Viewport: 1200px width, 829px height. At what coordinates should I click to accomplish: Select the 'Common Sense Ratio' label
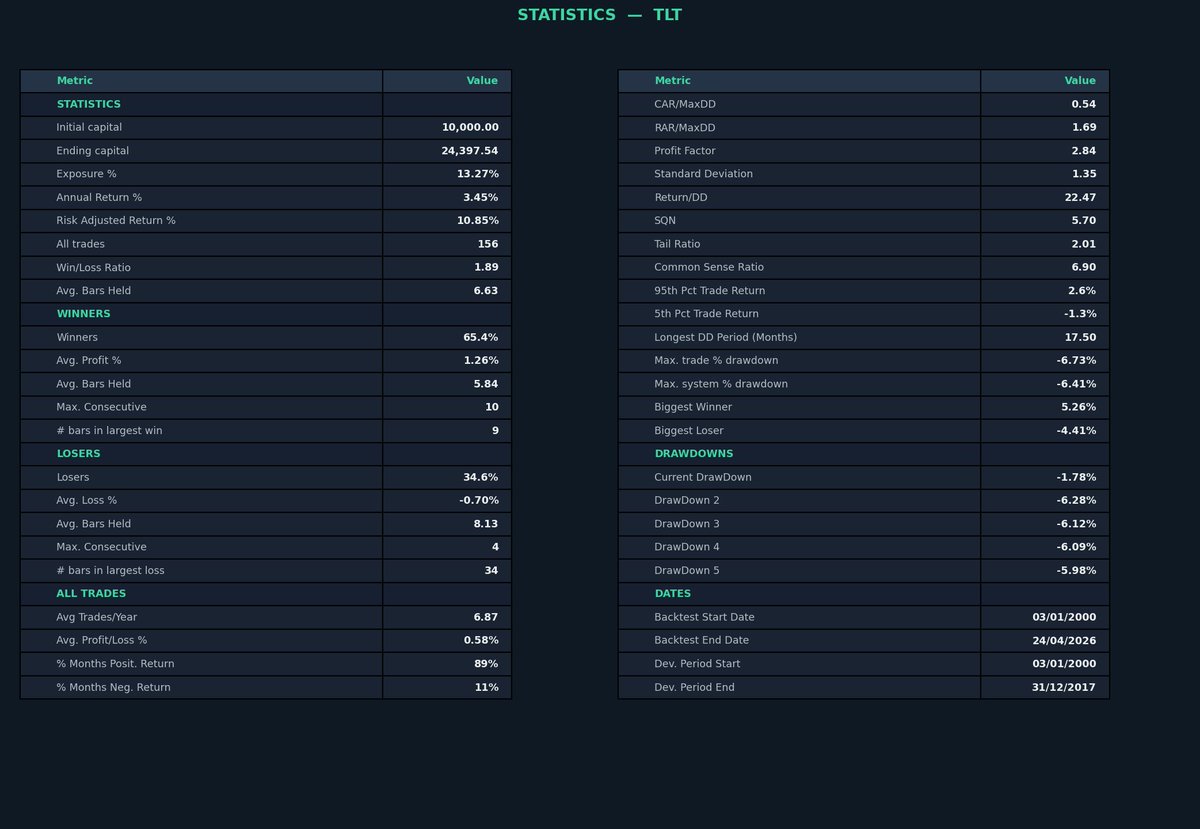[x=709, y=268]
